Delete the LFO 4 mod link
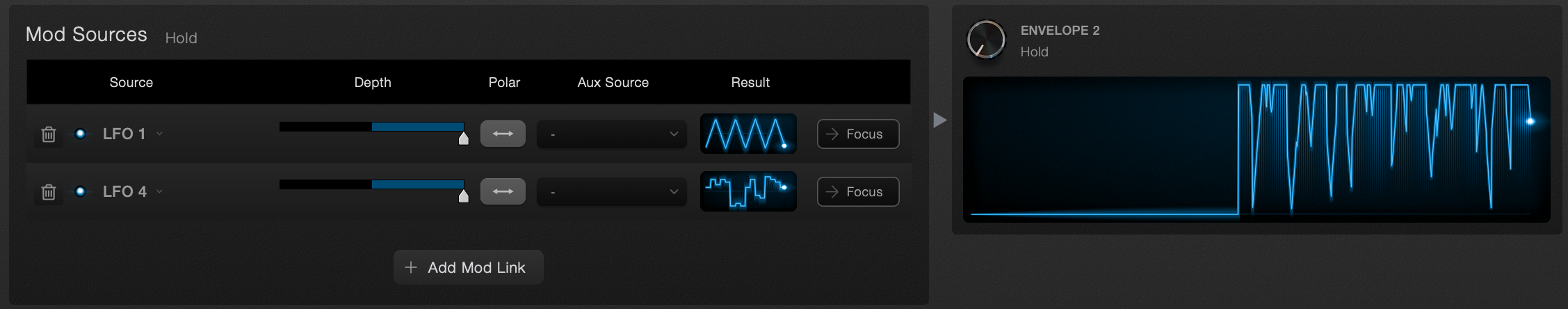This screenshot has height=309, width=1568. [48, 192]
